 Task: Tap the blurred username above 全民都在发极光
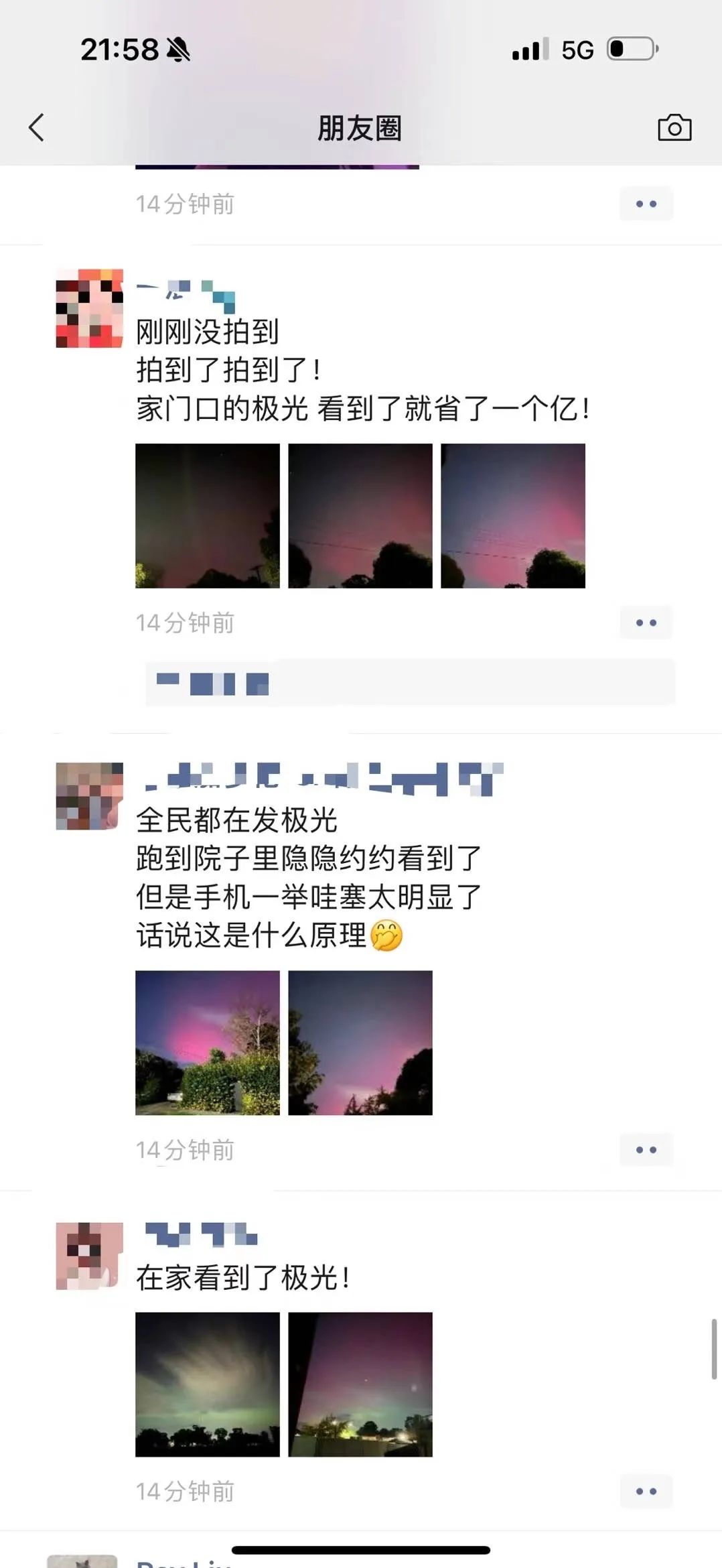click(323, 779)
